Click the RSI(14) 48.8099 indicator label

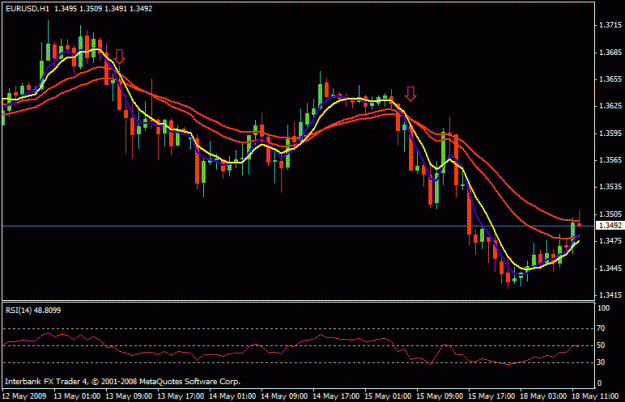coord(33,310)
